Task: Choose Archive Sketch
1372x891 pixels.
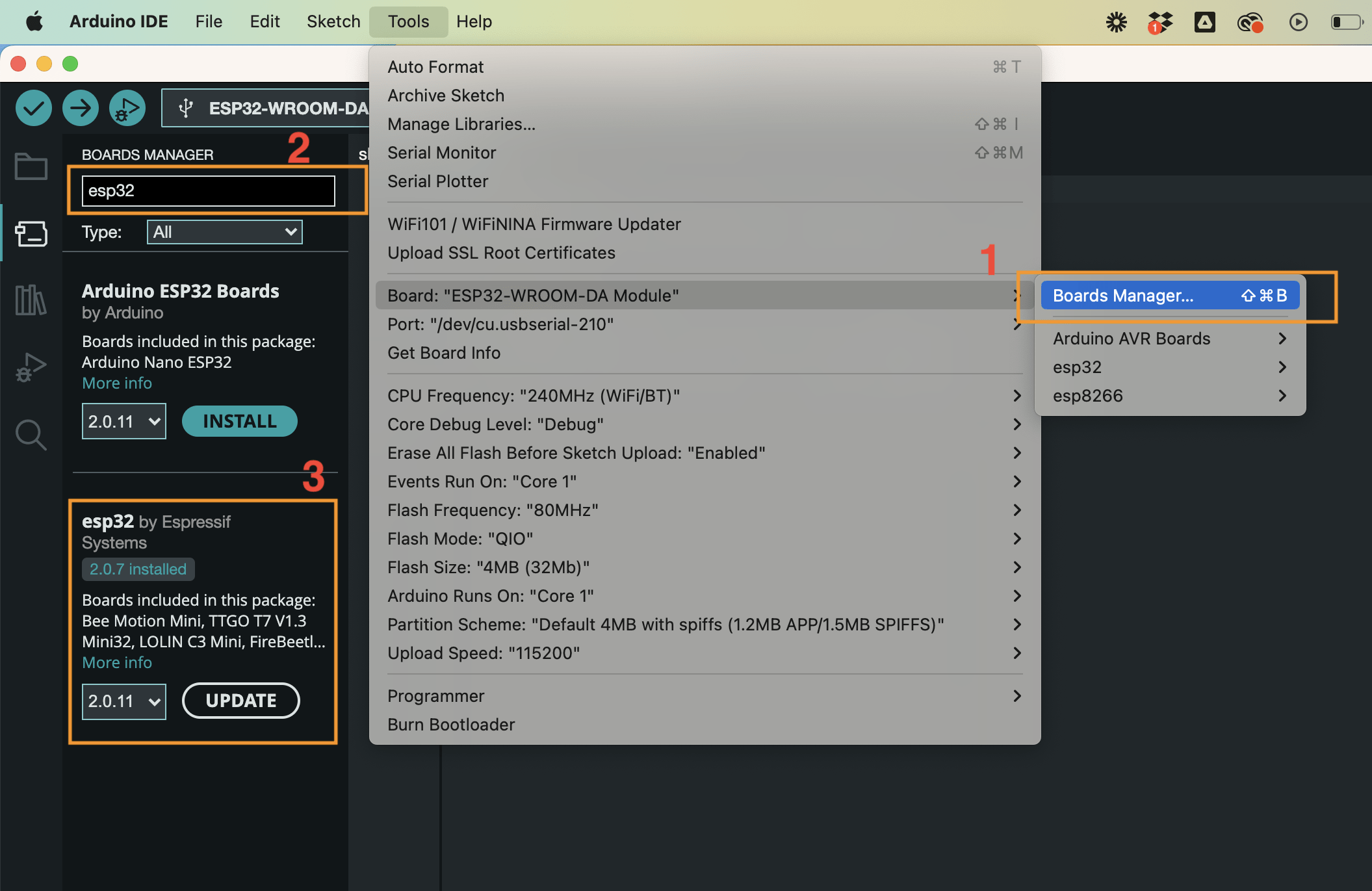Action: click(x=705, y=96)
